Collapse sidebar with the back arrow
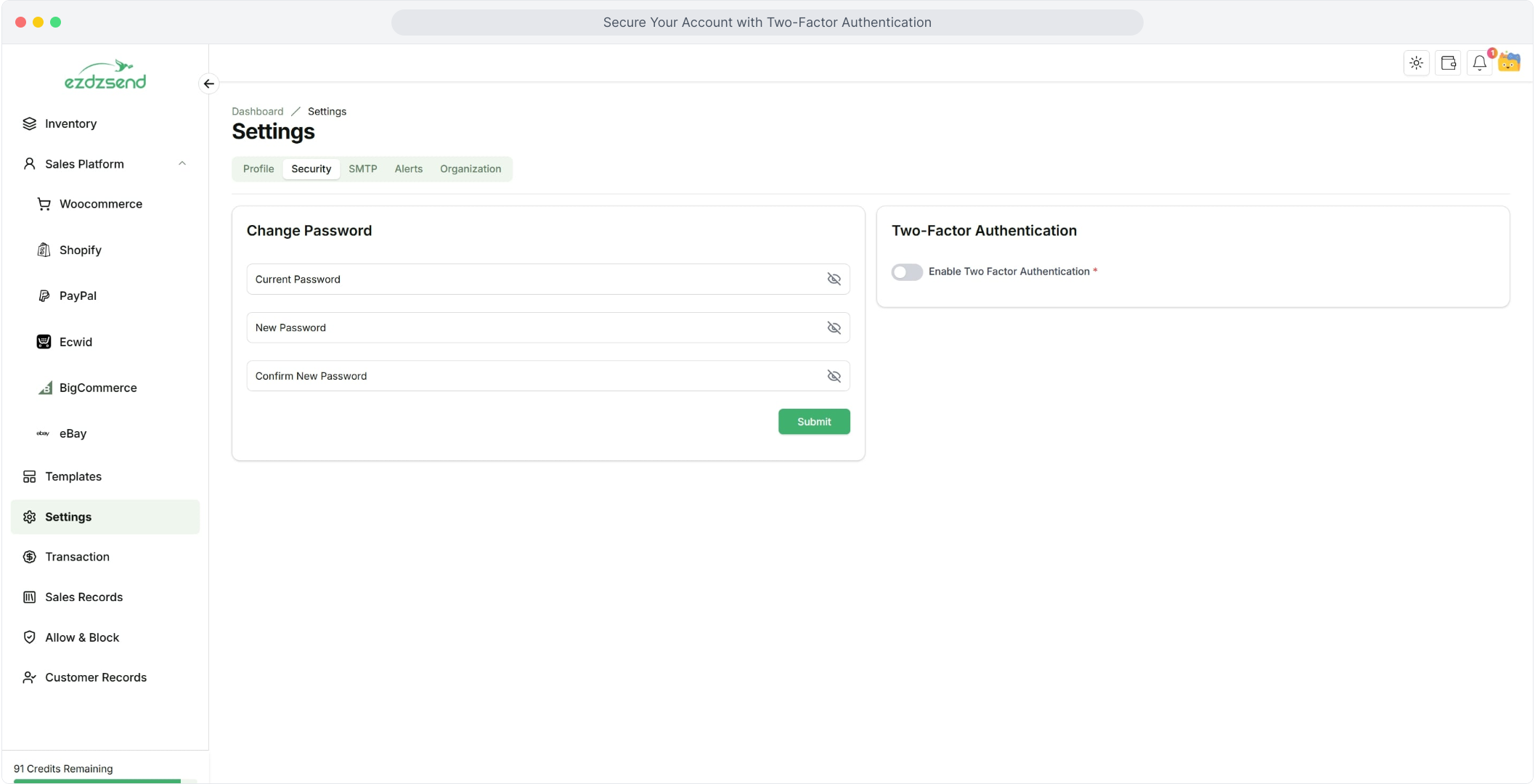The height and width of the screenshot is (784, 1535). (208, 83)
